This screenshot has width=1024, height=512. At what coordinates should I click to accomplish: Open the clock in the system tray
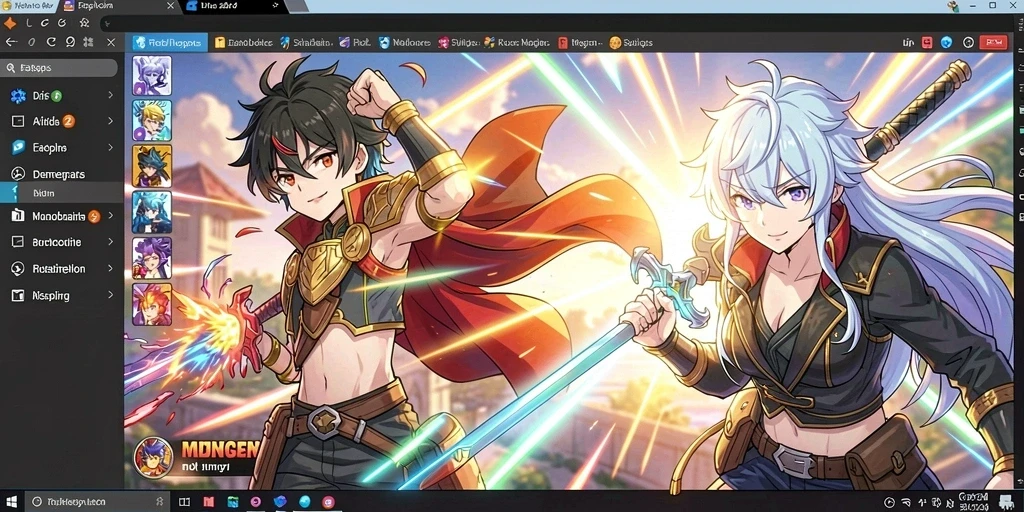[x=974, y=502]
